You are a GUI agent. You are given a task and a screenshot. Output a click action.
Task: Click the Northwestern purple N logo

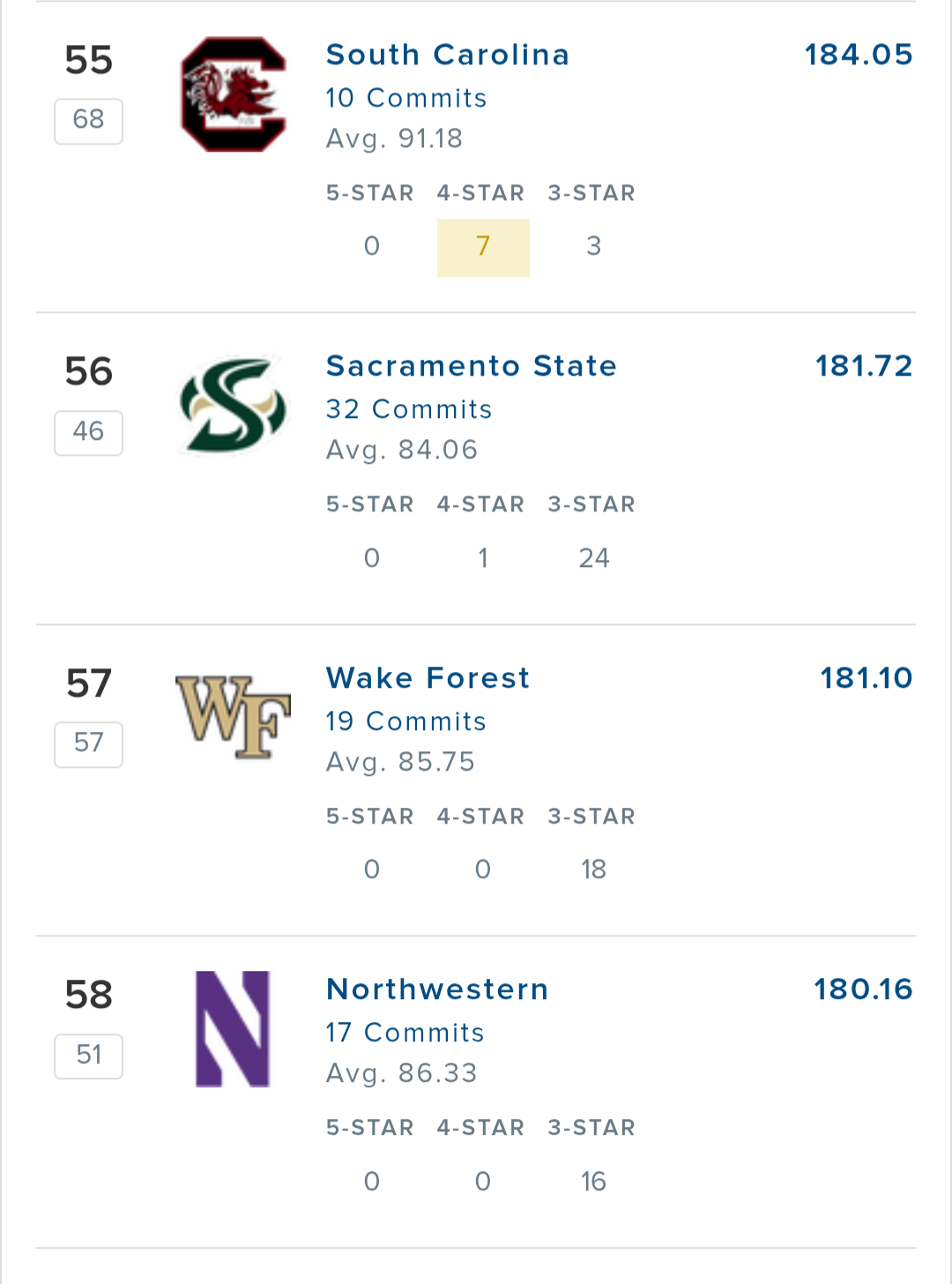[233, 1029]
